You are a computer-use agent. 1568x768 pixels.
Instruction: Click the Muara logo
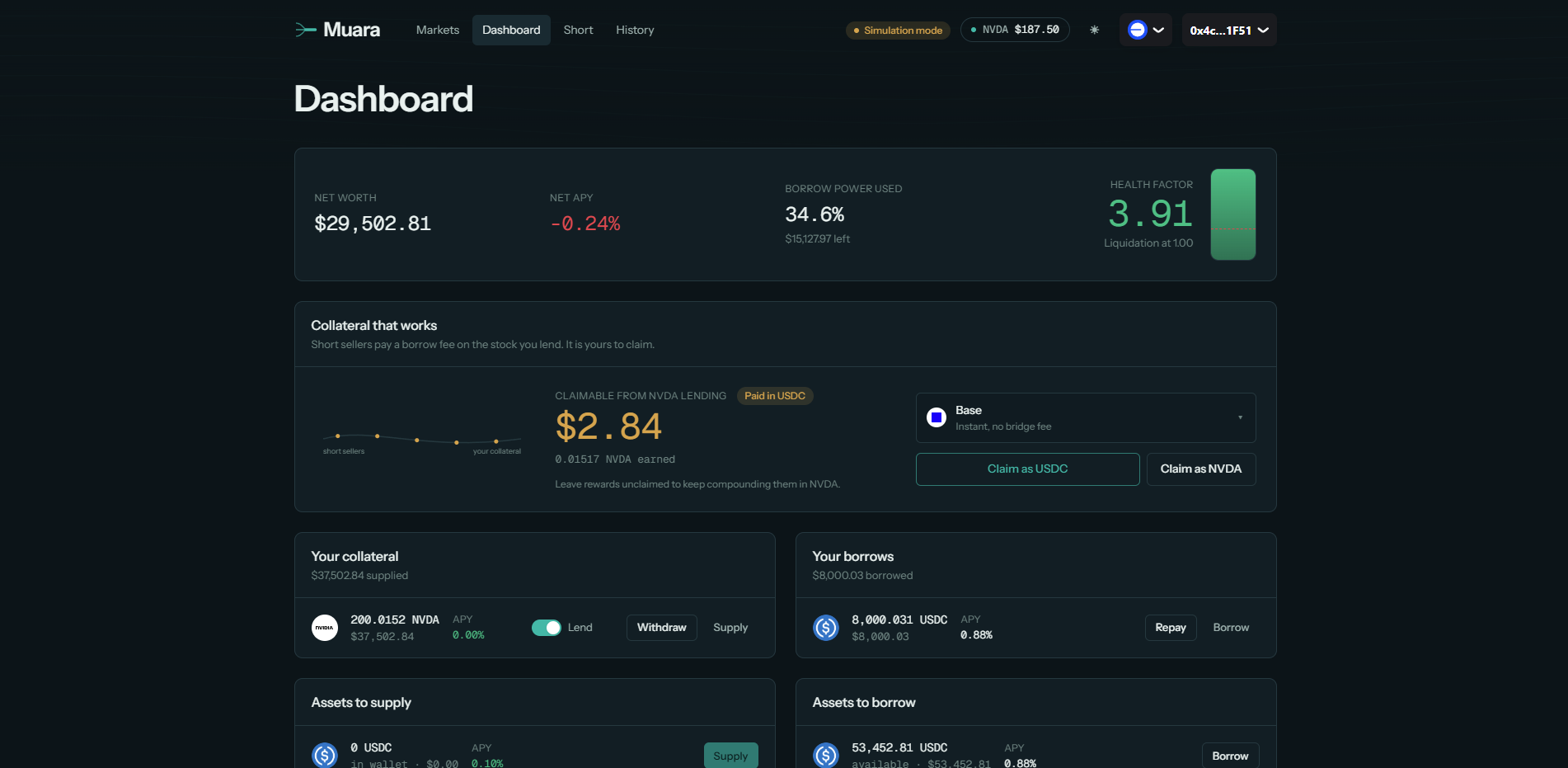[338, 30]
